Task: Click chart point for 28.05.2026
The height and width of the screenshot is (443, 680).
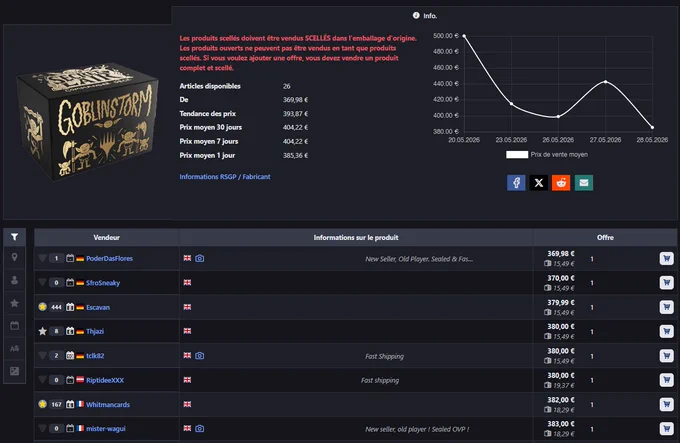Action: (652, 127)
